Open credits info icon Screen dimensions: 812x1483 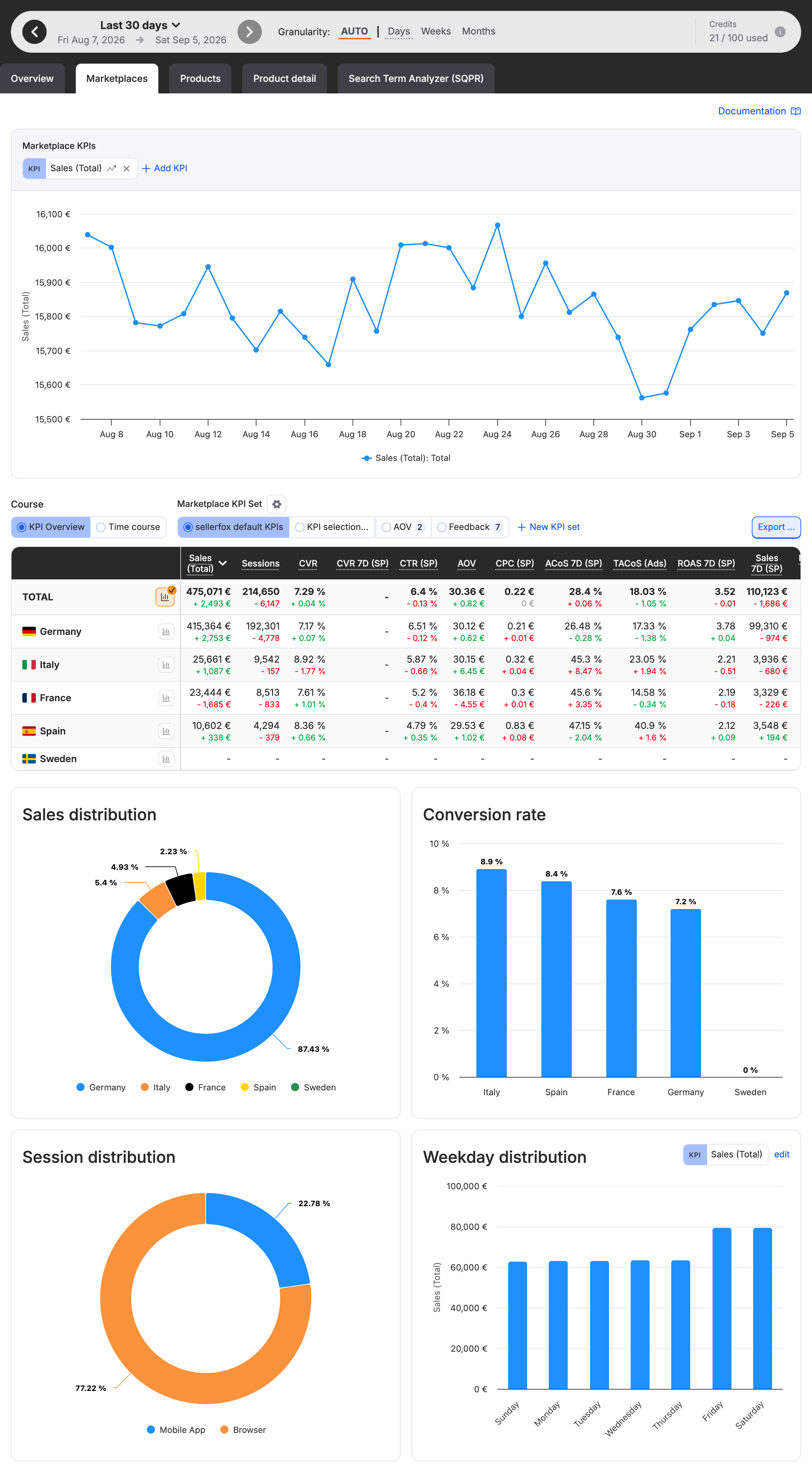click(x=780, y=32)
